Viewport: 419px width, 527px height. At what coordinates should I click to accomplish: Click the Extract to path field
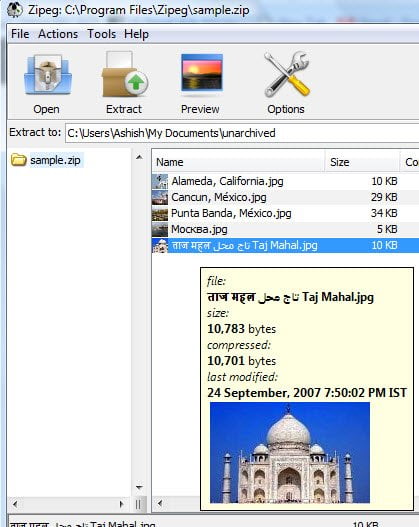pyautogui.click(x=242, y=133)
